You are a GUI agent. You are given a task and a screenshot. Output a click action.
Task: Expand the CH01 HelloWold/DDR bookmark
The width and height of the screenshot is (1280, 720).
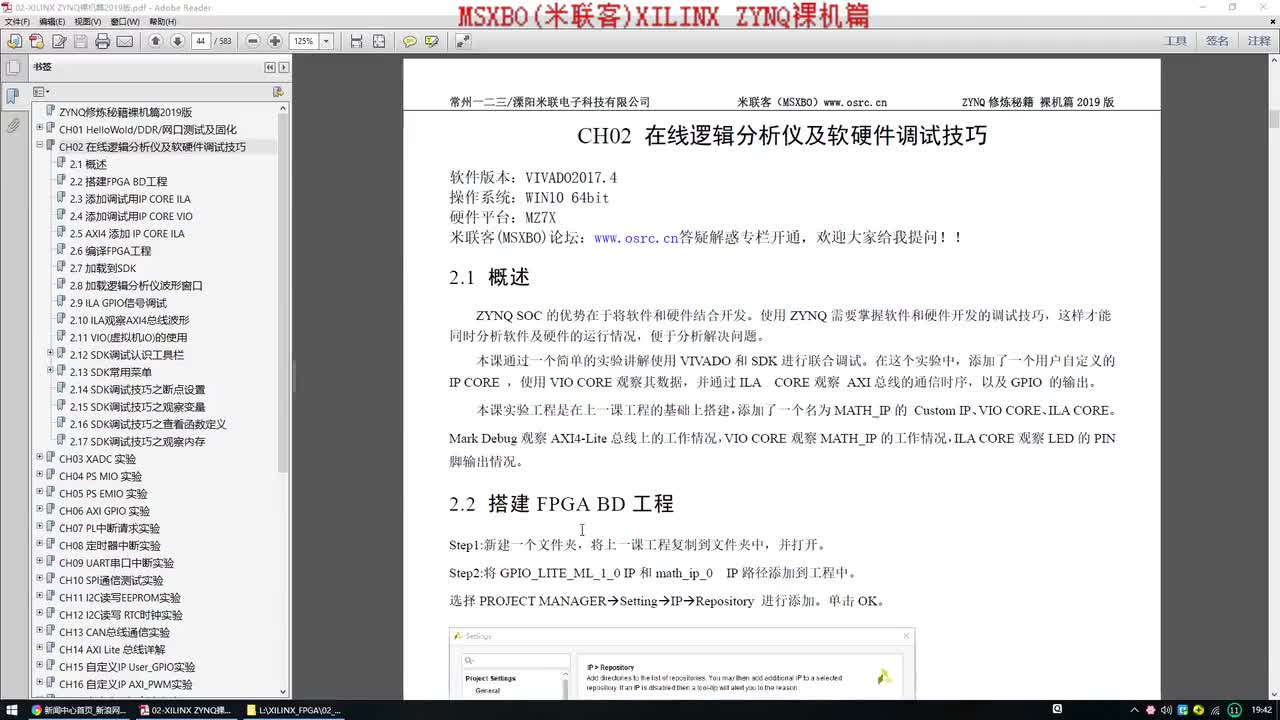tap(39, 128)
